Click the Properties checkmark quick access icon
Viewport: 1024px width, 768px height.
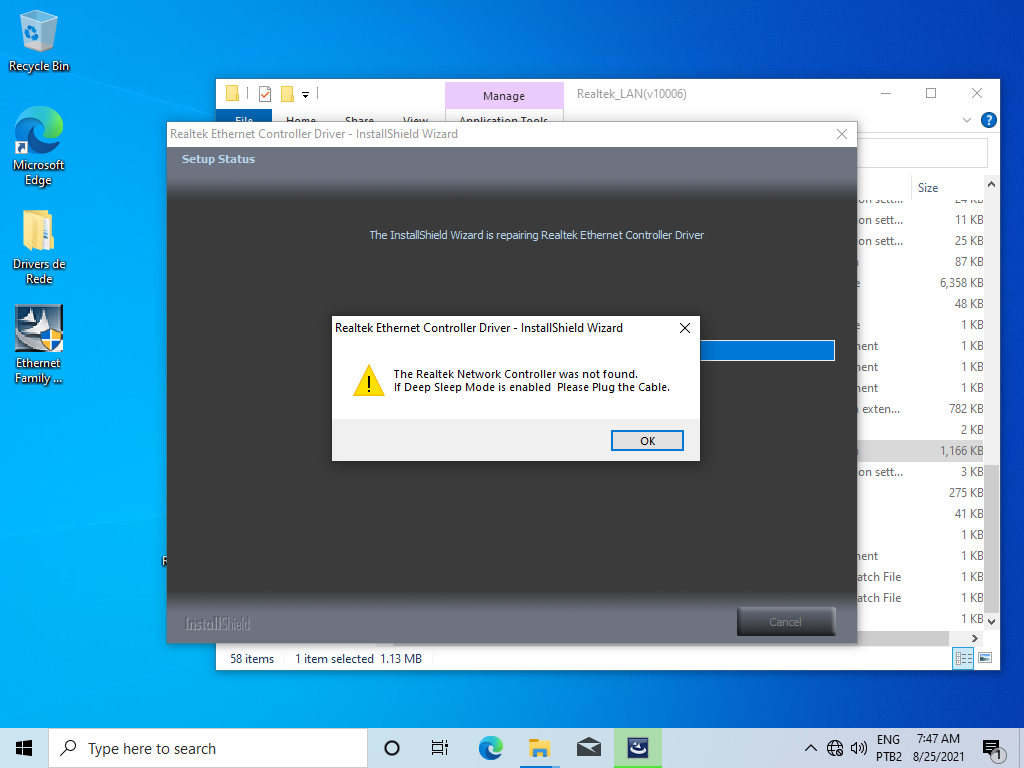click(264, 94)
